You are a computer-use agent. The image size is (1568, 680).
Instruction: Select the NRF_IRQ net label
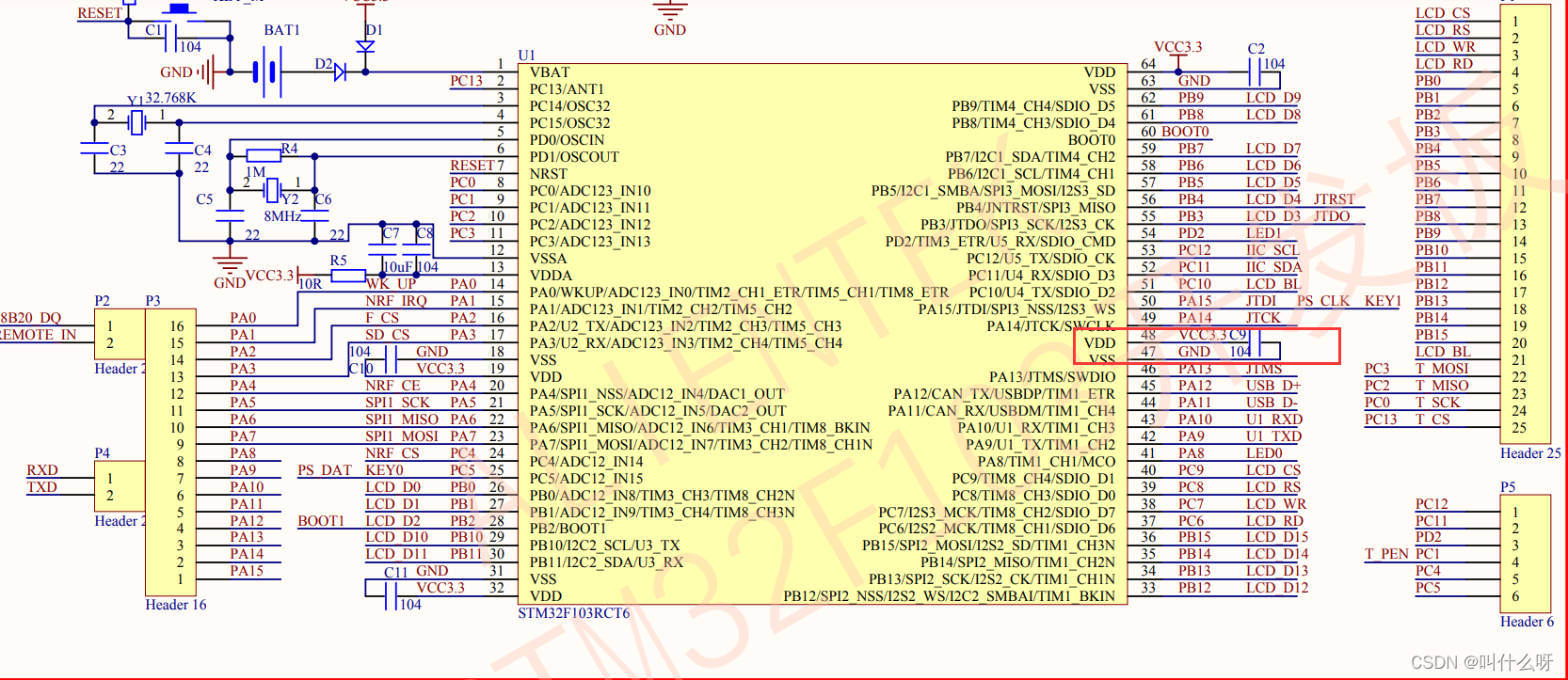point(396,301)
